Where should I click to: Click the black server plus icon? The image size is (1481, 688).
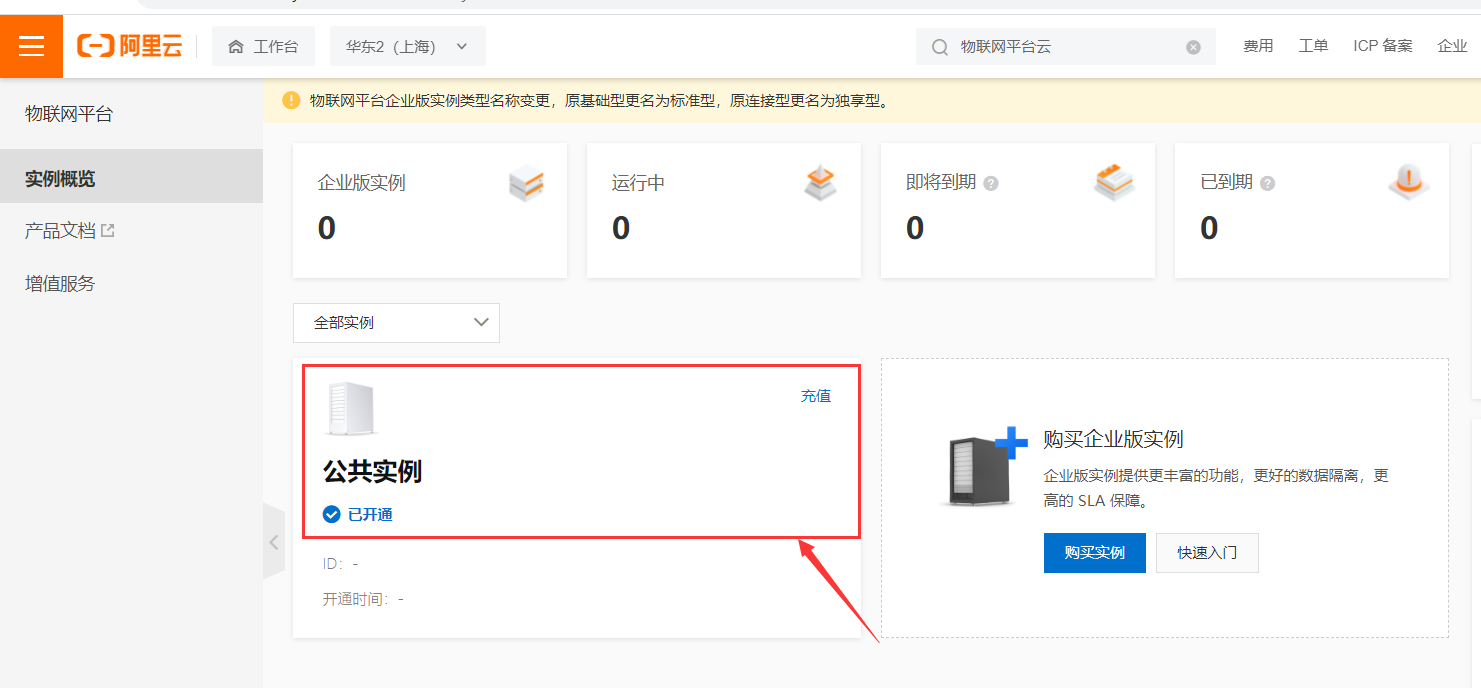click(x=986, y=468)
